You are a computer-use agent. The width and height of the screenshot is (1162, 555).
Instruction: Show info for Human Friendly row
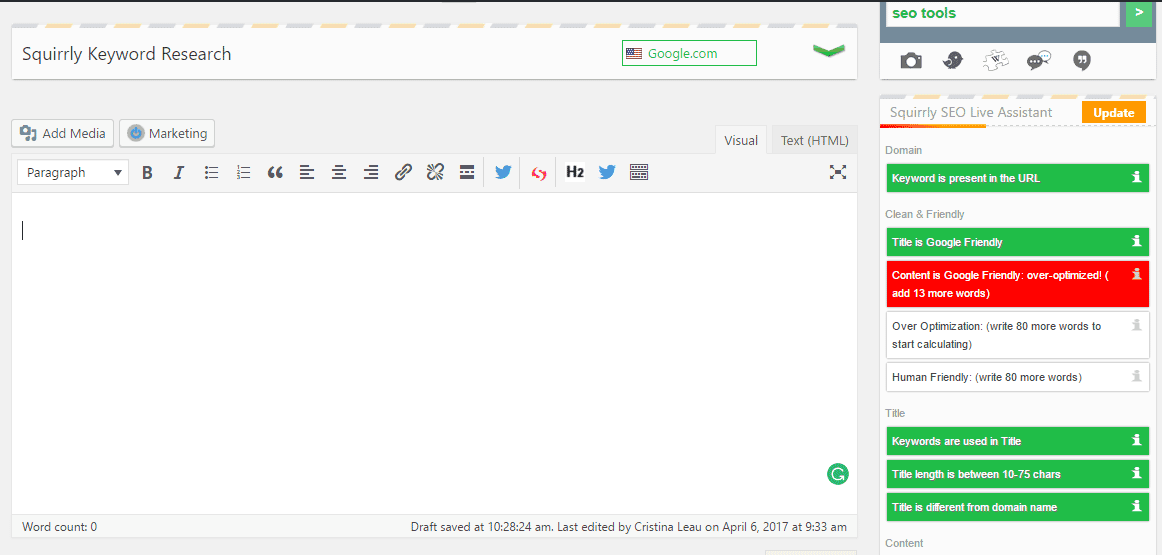pos(1136,376)
